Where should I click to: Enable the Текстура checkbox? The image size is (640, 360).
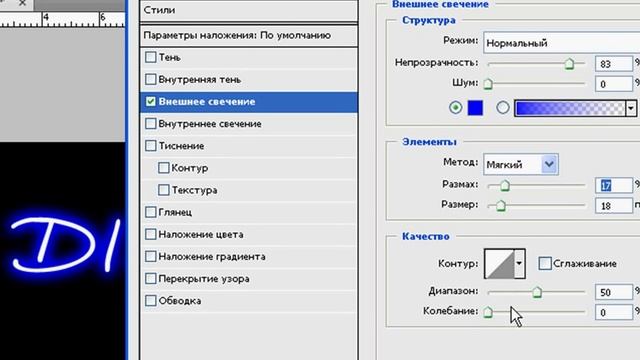tap(164, 190)
